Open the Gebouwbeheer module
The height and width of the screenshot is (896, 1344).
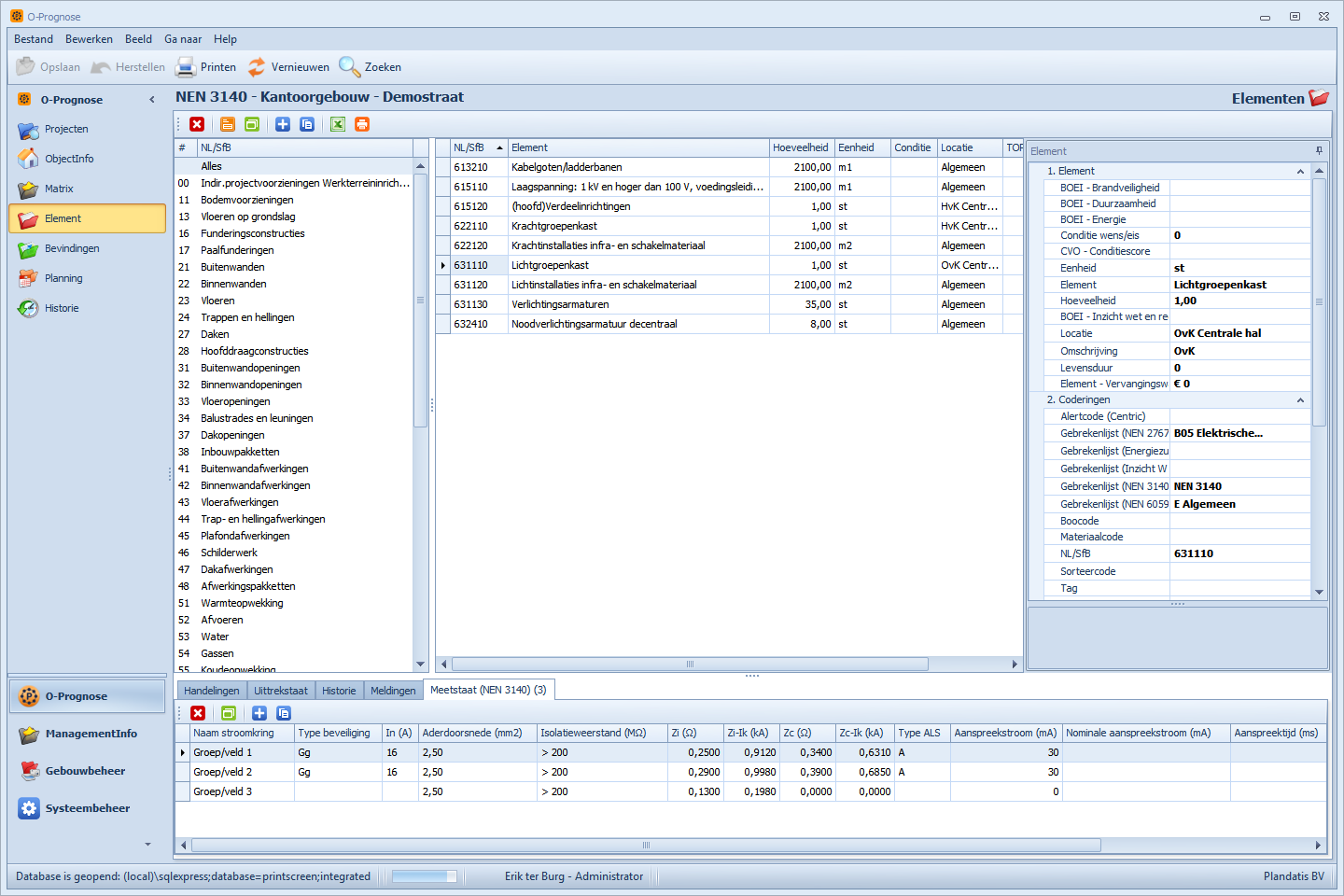tap(85, 771)
